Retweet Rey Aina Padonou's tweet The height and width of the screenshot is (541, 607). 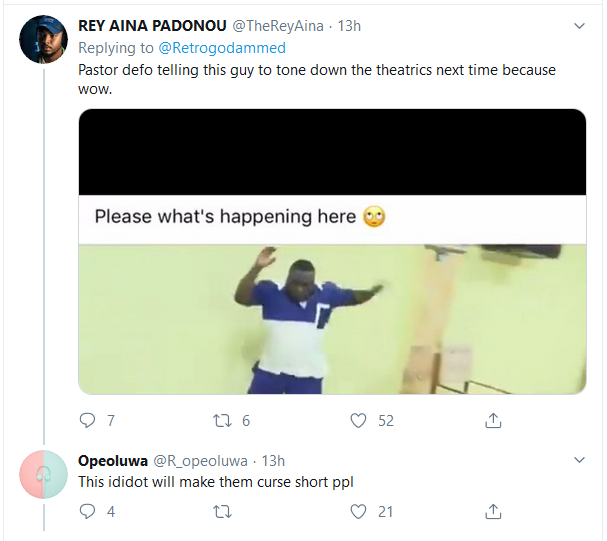click(223, 421)
